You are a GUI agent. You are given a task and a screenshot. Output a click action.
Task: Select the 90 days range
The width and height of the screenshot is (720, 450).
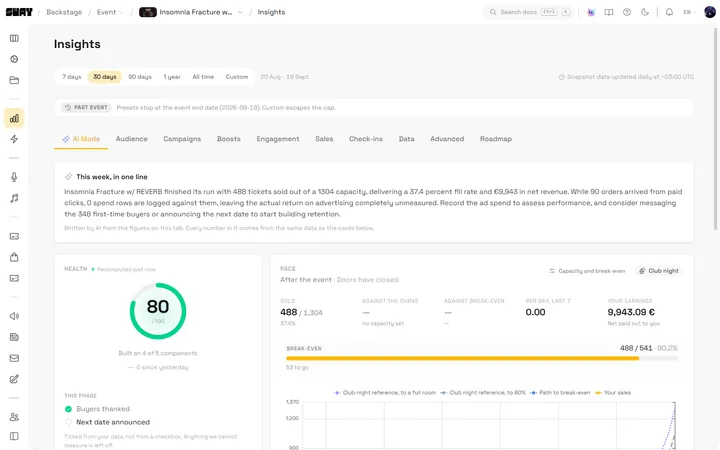140,77
